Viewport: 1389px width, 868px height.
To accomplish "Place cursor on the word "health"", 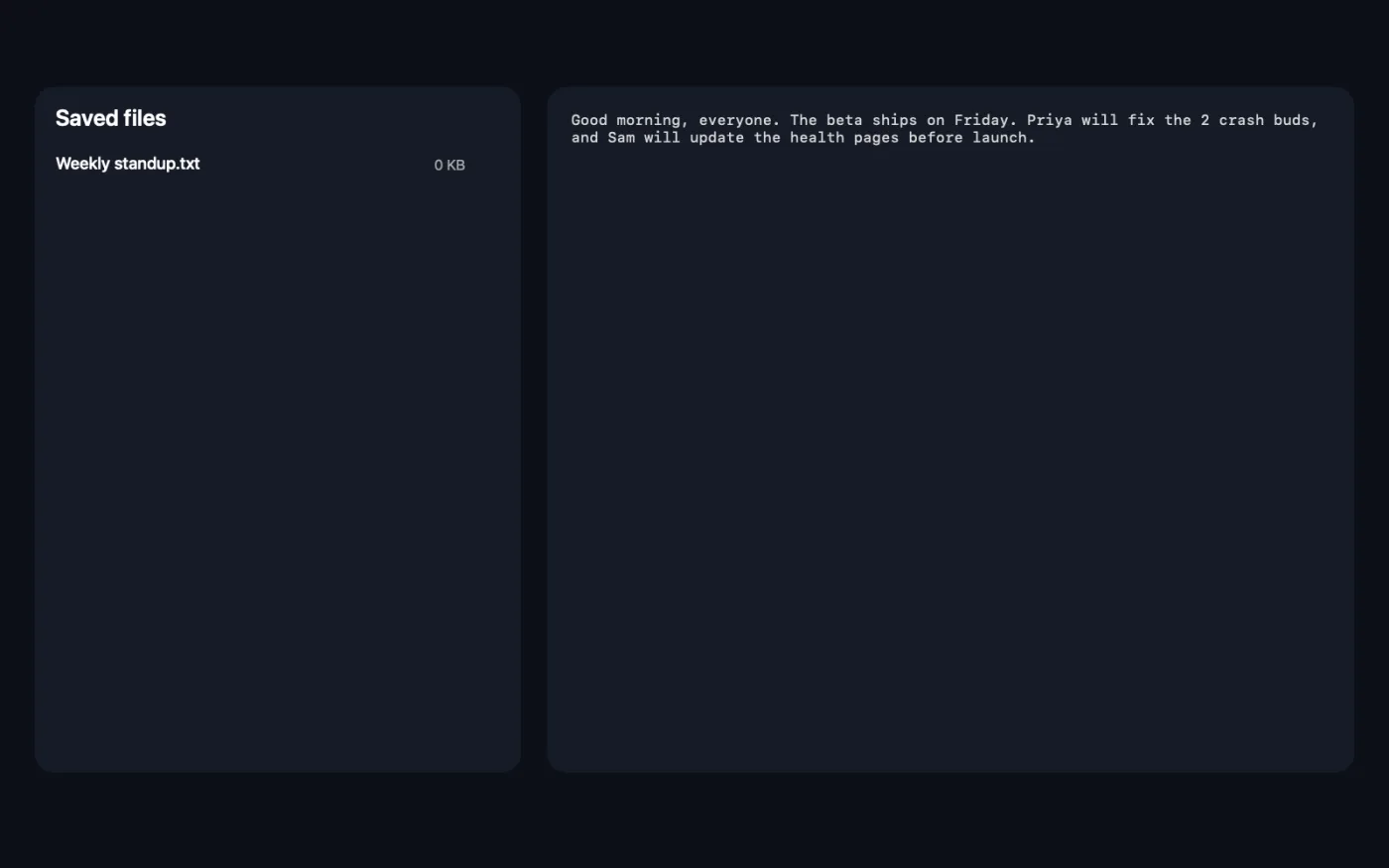I will 817,138.
